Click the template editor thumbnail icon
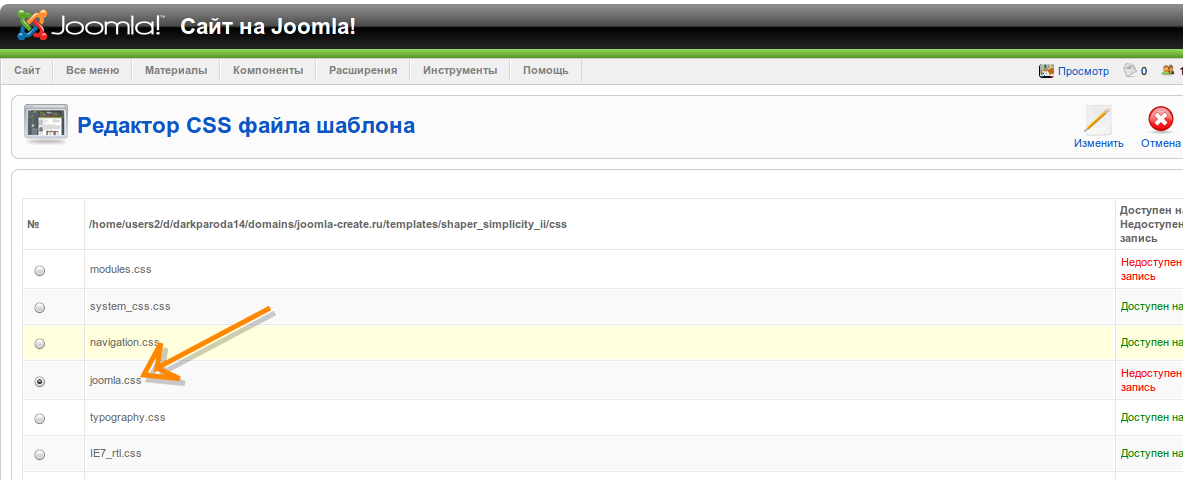Viewport: 1183px width, 480px height. pos(45,125)
